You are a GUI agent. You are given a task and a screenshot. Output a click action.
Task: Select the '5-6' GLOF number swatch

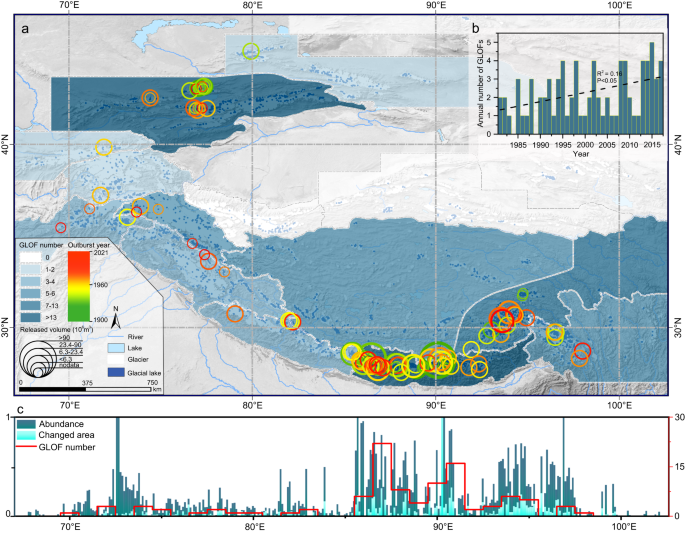pos(31,294)
